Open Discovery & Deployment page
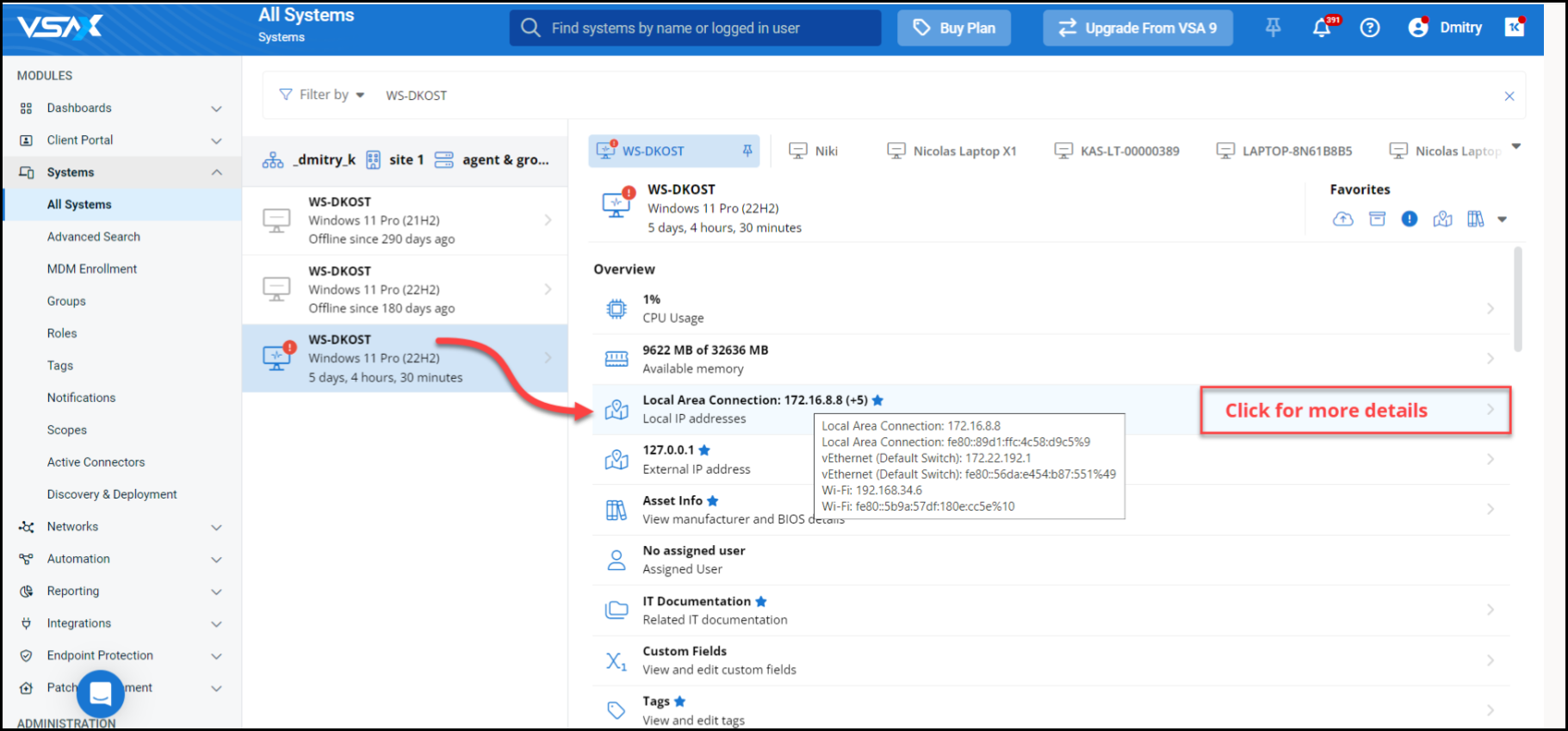The width and height of the screenshot is (1568, 731). (x=112, y=494)
